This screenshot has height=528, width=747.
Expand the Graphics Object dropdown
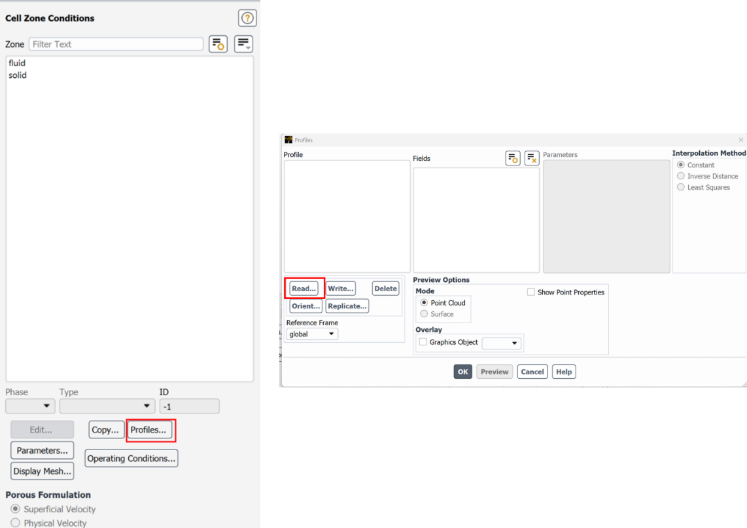pyautogui.click(x=502, y=343)
